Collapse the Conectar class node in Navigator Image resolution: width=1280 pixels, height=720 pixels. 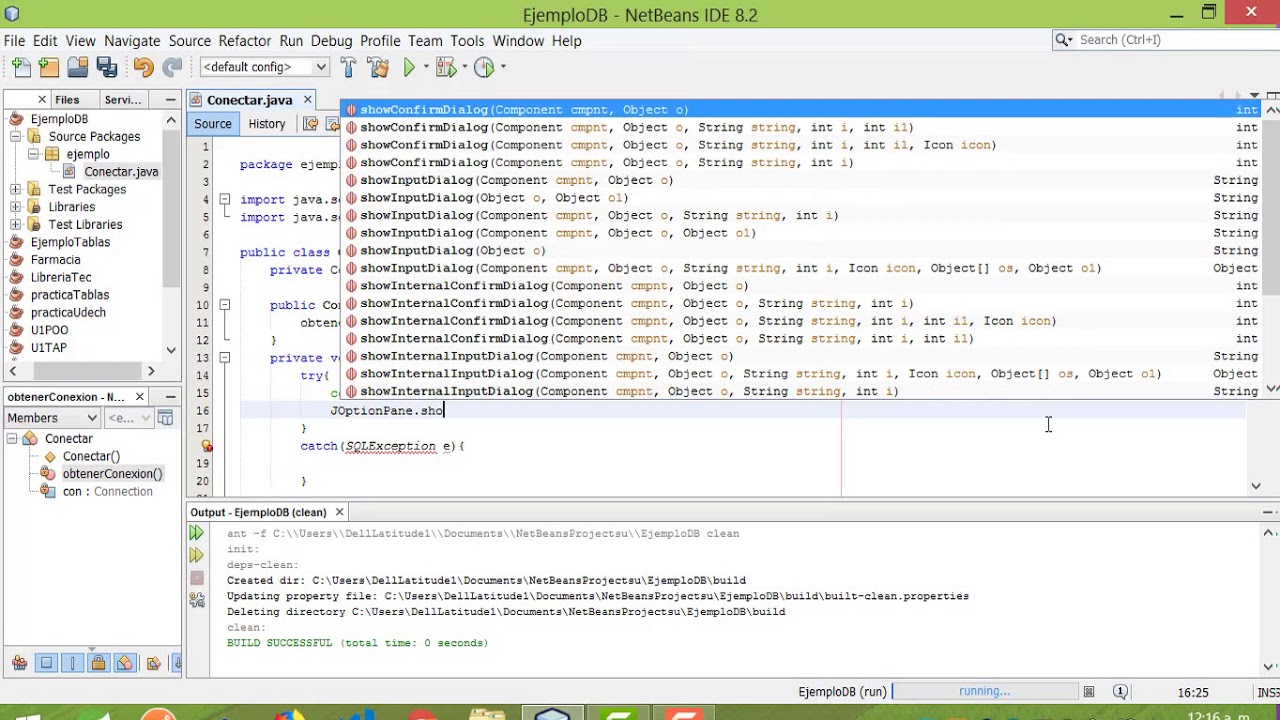coord(12,439)
